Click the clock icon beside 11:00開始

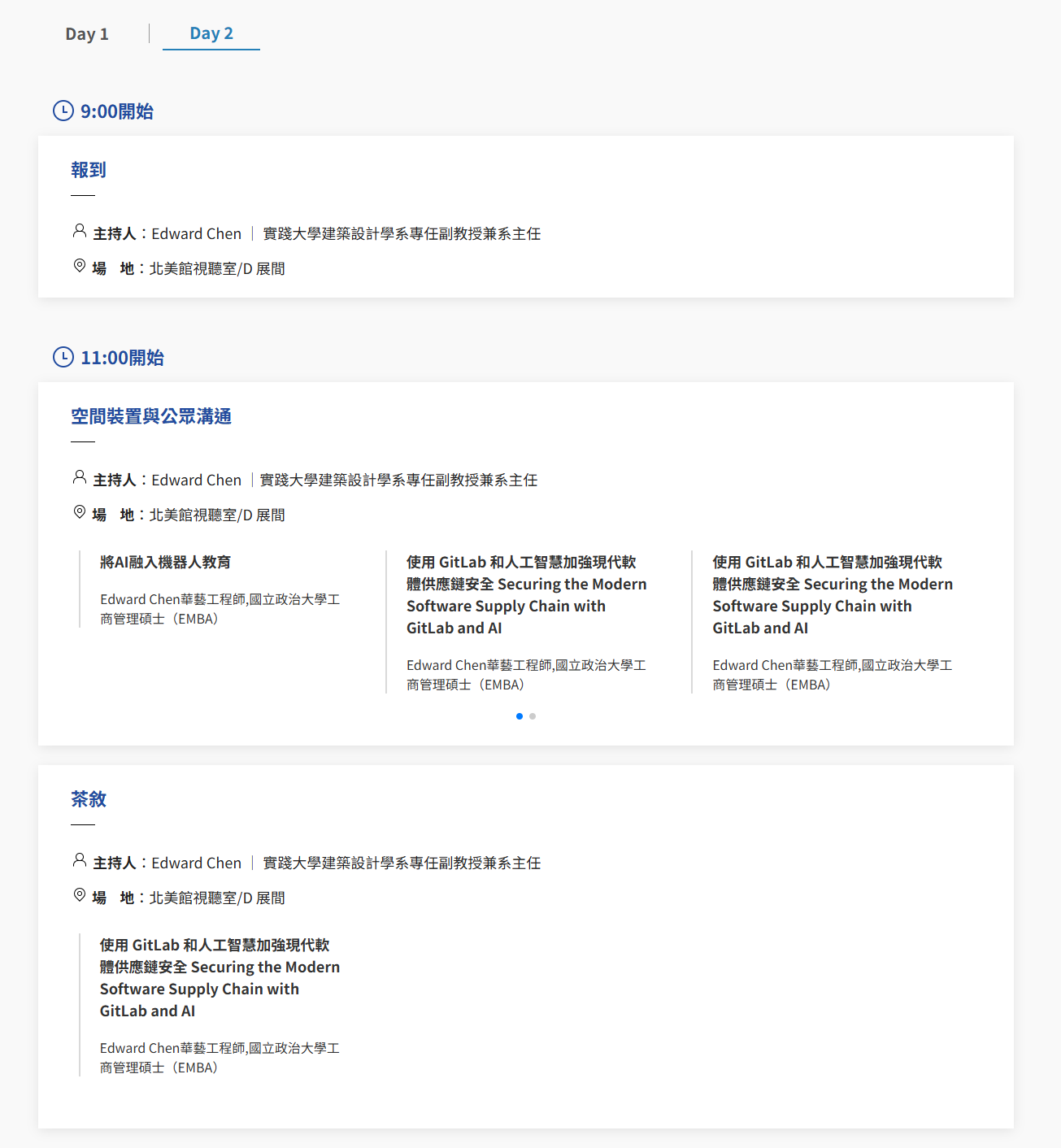63,357
